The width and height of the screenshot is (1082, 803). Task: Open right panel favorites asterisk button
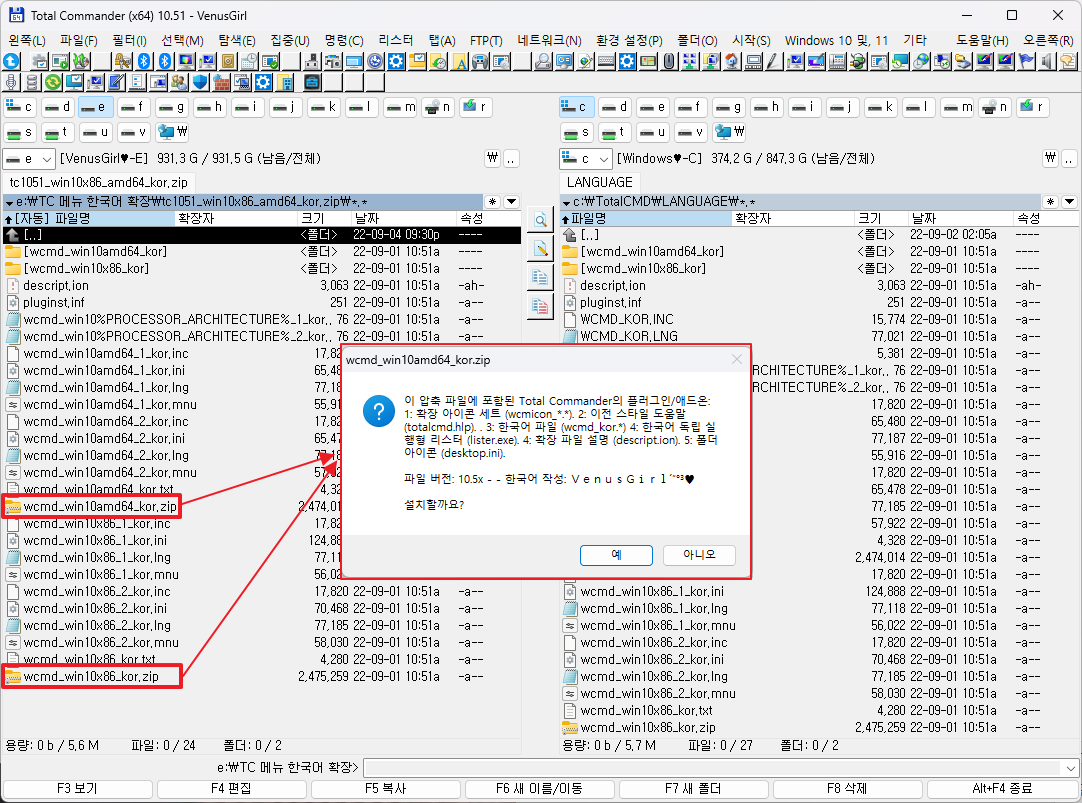pyautogui.click(x=1050, y=202)
